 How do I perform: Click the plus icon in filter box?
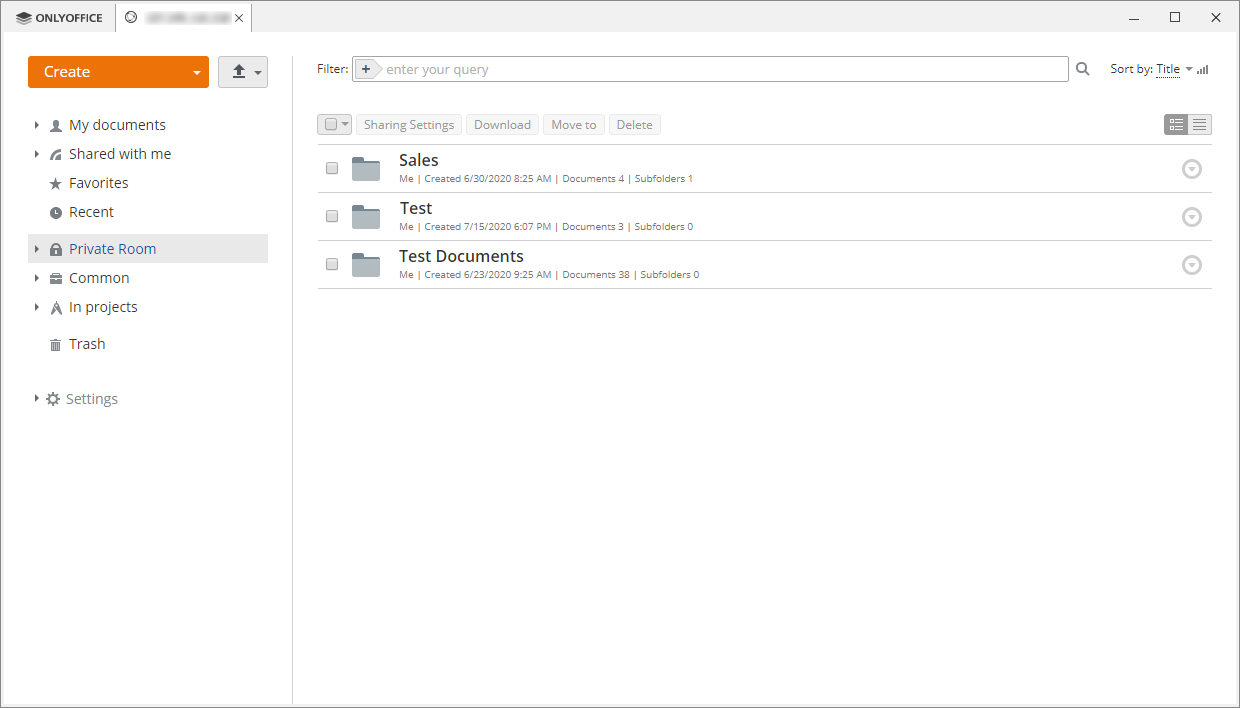366,69
